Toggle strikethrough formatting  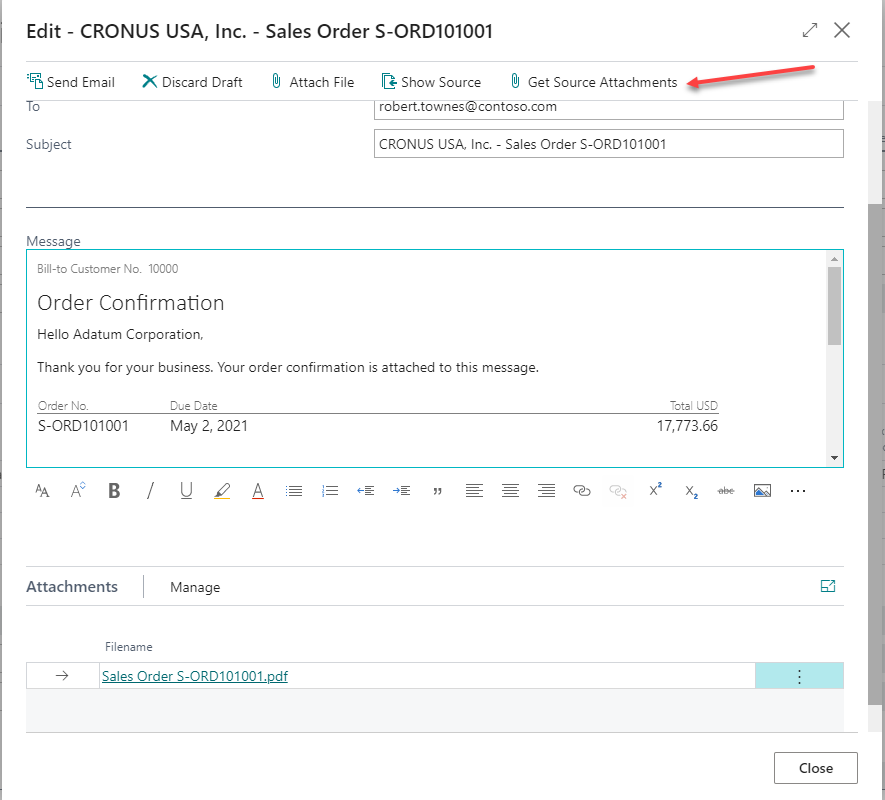tap(725, 490)
